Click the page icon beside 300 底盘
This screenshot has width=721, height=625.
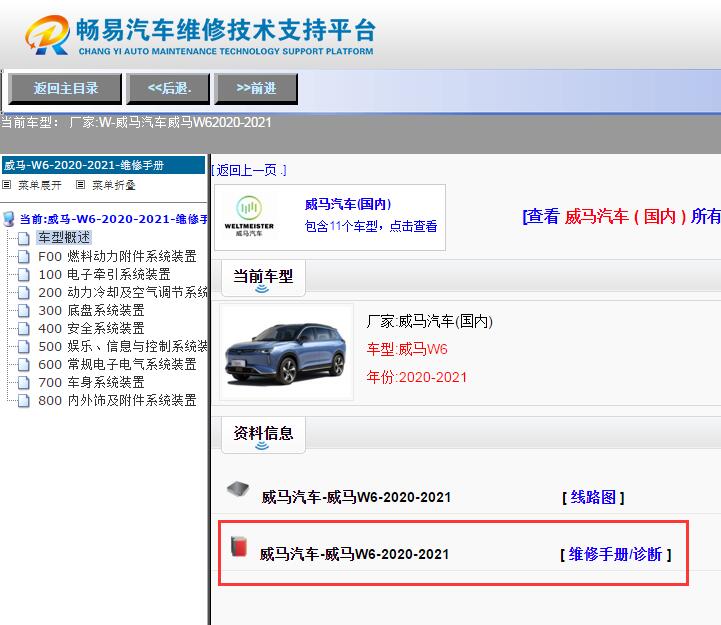click(23, 311)
